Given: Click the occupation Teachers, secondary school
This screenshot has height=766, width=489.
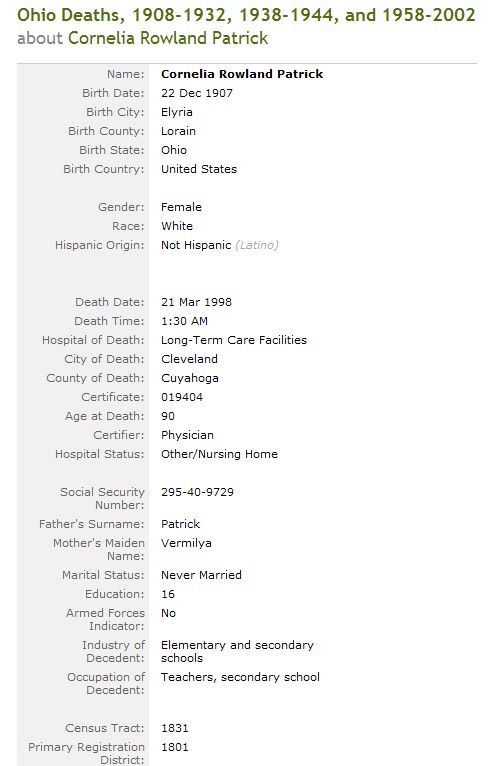Looking at the screenshot, I should click(x=240, y=677).
